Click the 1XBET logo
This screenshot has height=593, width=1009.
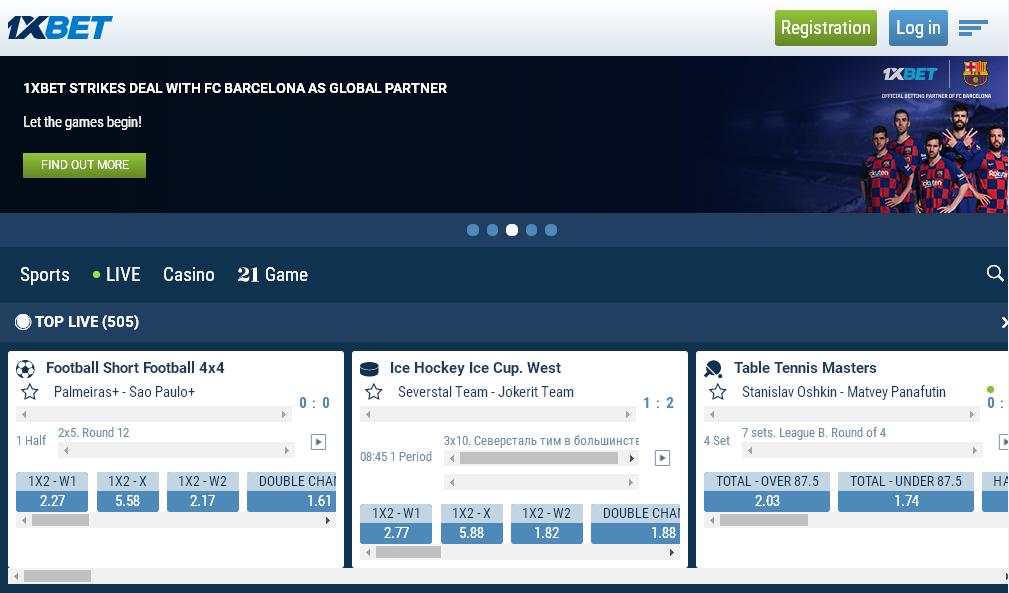[x=60, y=28]
